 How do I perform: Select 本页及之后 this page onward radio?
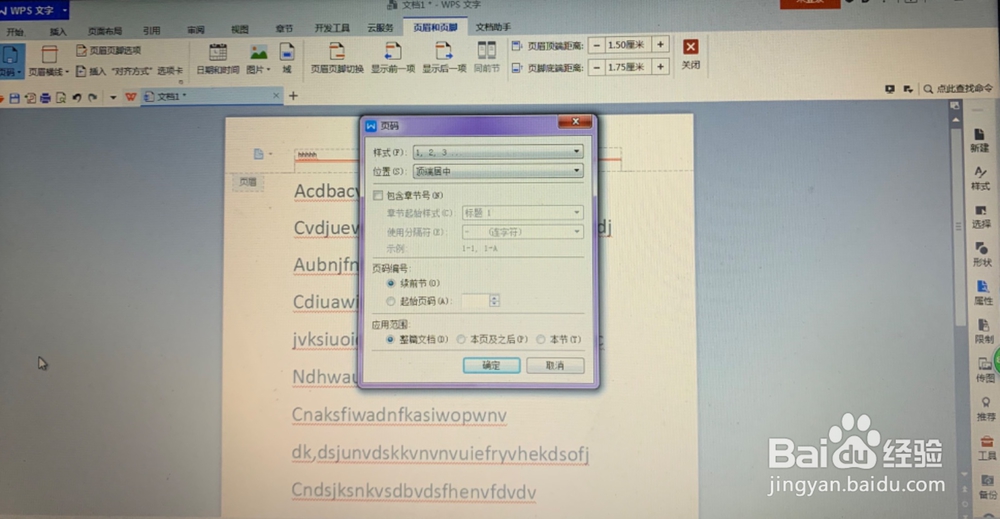click(461, 339)
